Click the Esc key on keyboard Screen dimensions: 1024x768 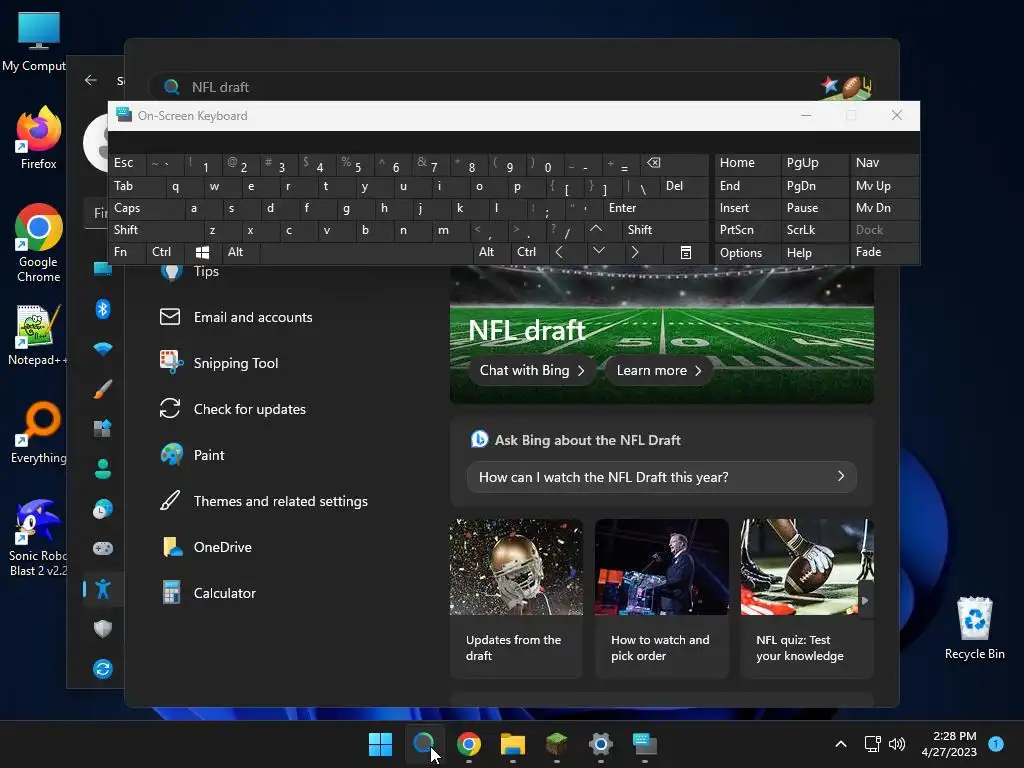pos(127,163)
